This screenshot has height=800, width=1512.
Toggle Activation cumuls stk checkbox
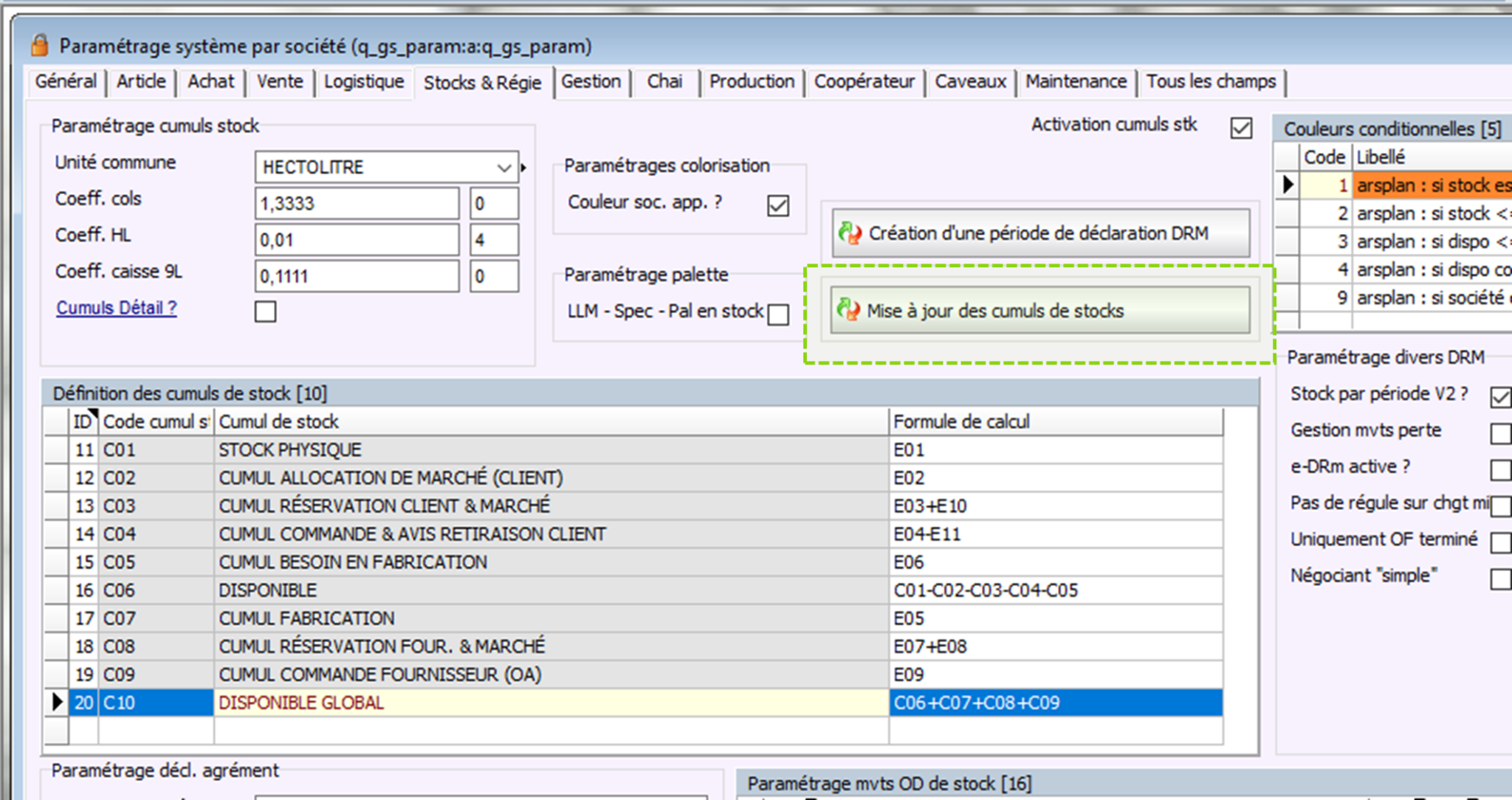pos(1241,128)
